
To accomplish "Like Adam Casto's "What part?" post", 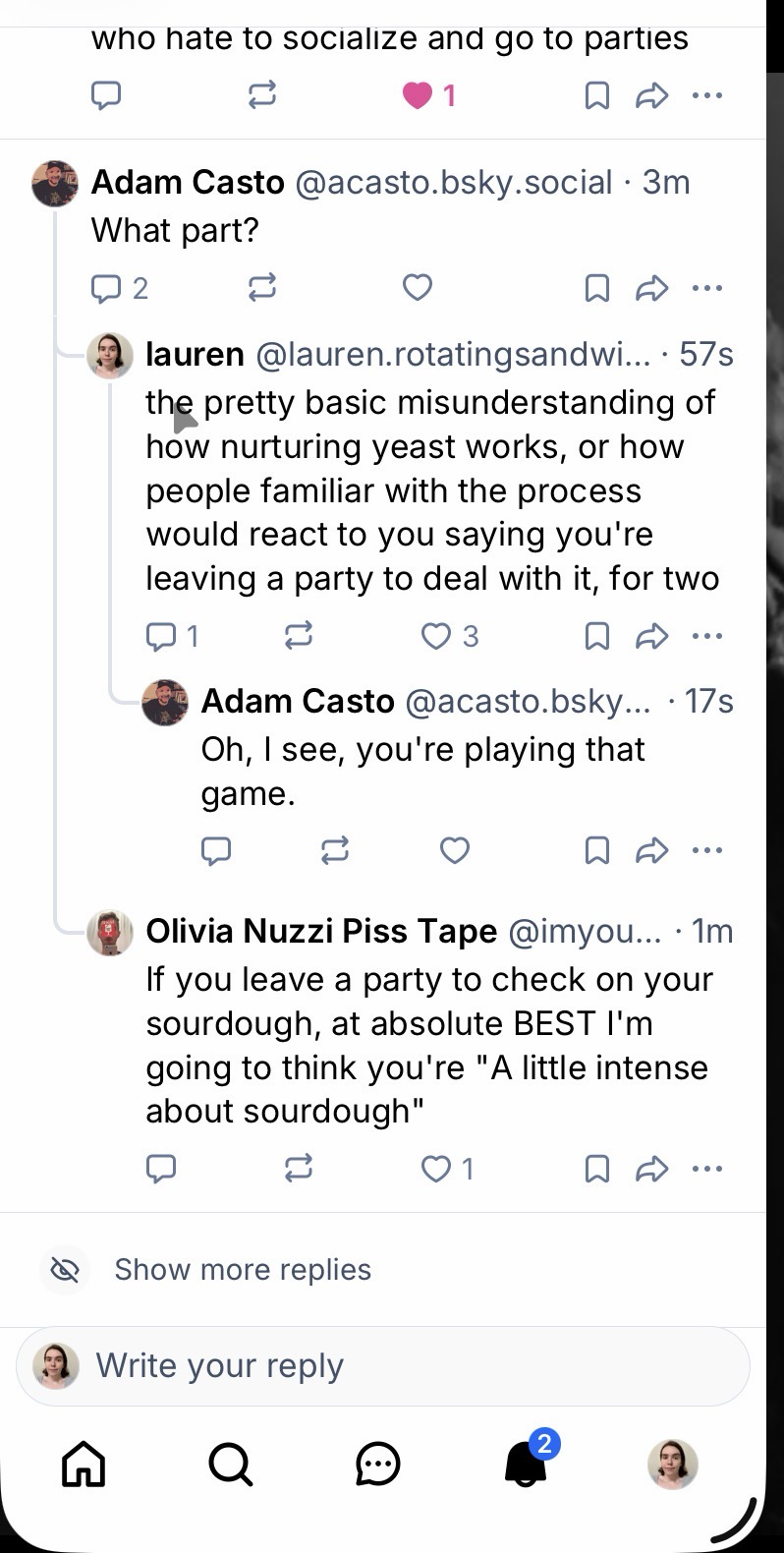I will click(x=418, y=288).
